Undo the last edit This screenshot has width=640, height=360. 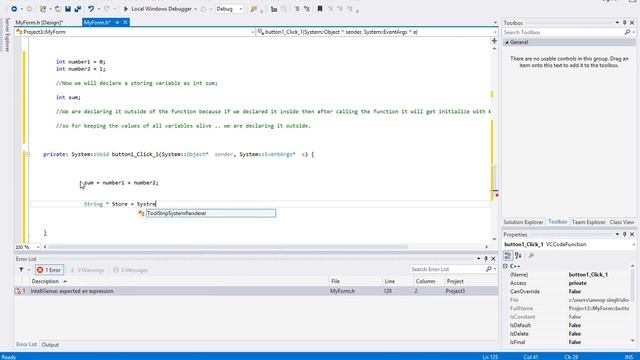click(x=91, y=9)
